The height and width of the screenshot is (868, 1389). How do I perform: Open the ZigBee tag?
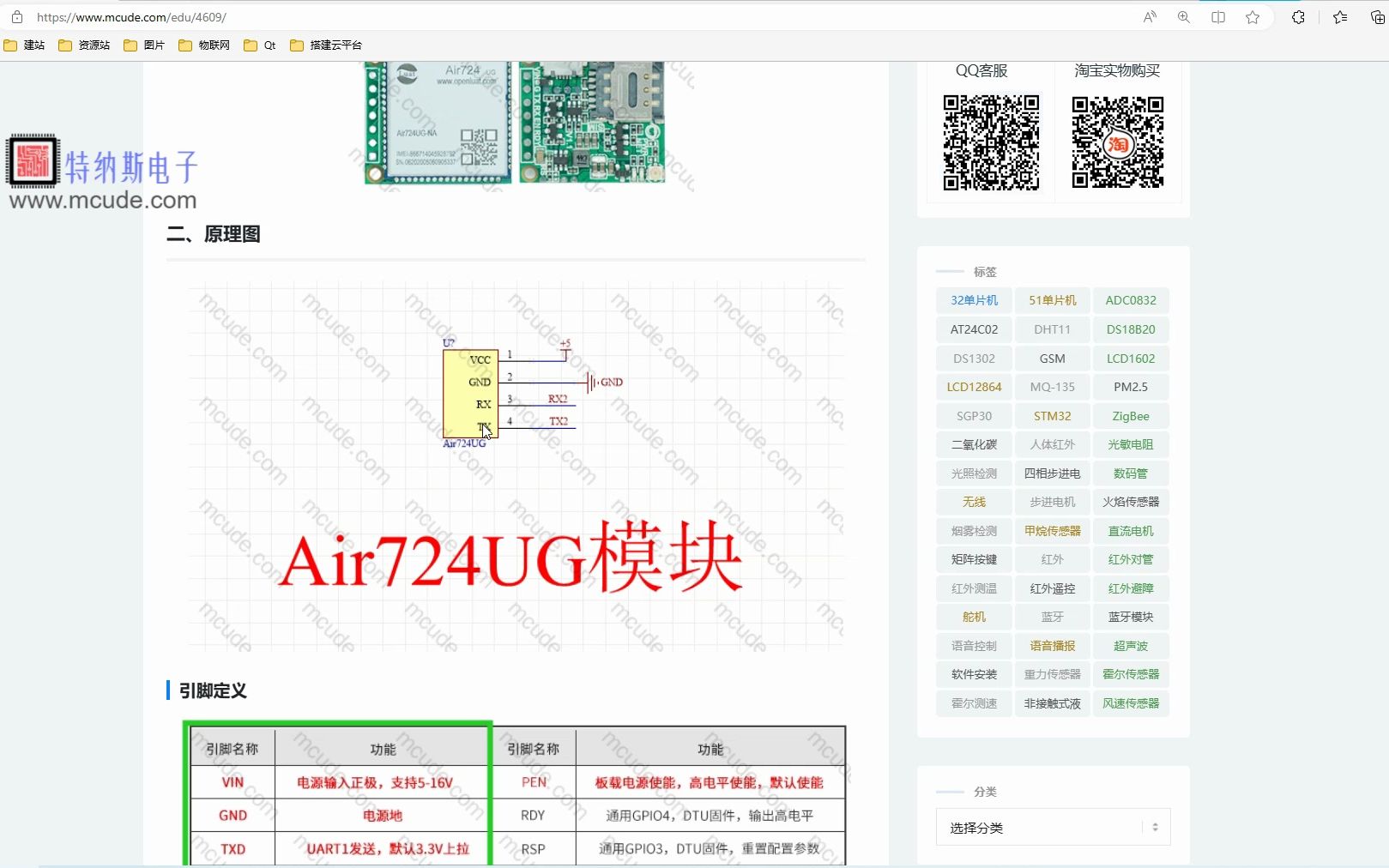click(1131, 416)
